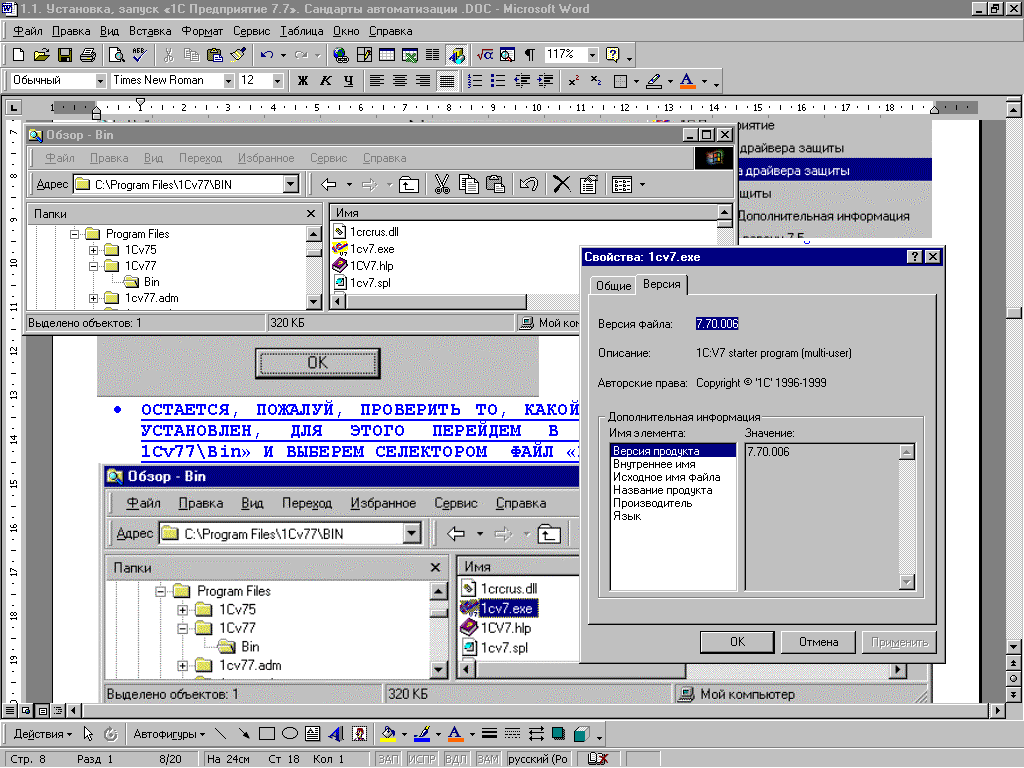Toggle italic К formatting
Image resolution: width=1024 pixels, height=768 pixels.
(x=325, y=80)
